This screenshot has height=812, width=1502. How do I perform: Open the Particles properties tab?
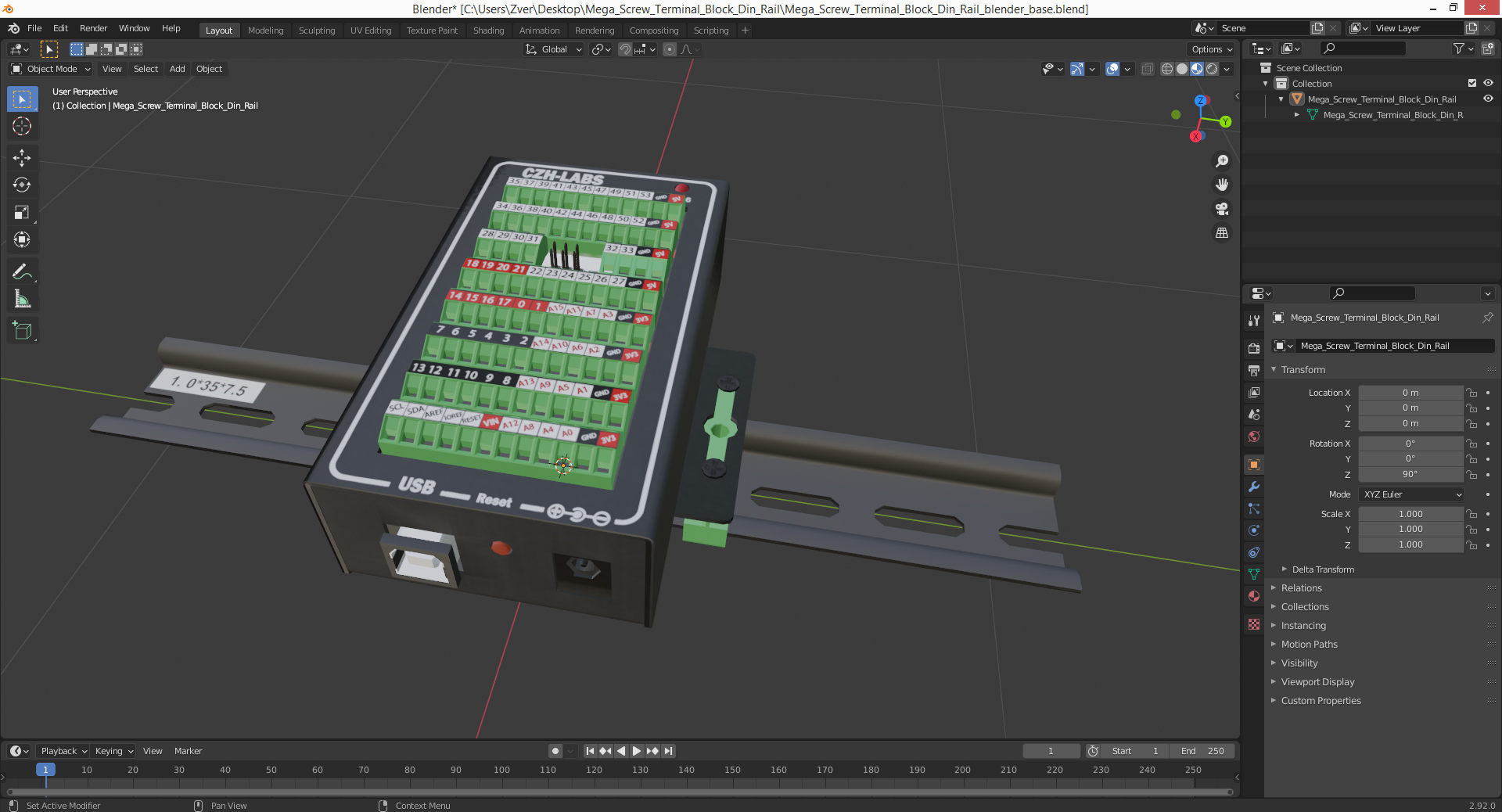coord(1254,508)
